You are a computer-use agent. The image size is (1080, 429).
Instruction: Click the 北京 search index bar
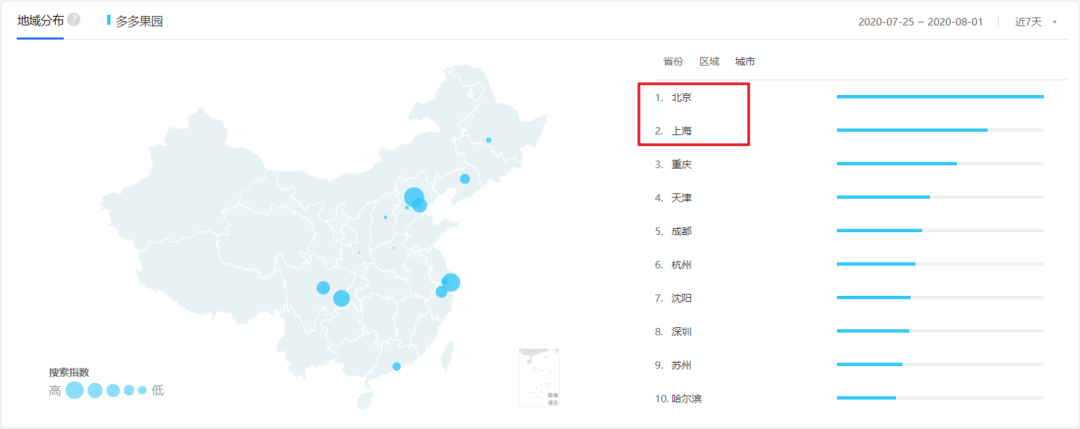point(939,97)
